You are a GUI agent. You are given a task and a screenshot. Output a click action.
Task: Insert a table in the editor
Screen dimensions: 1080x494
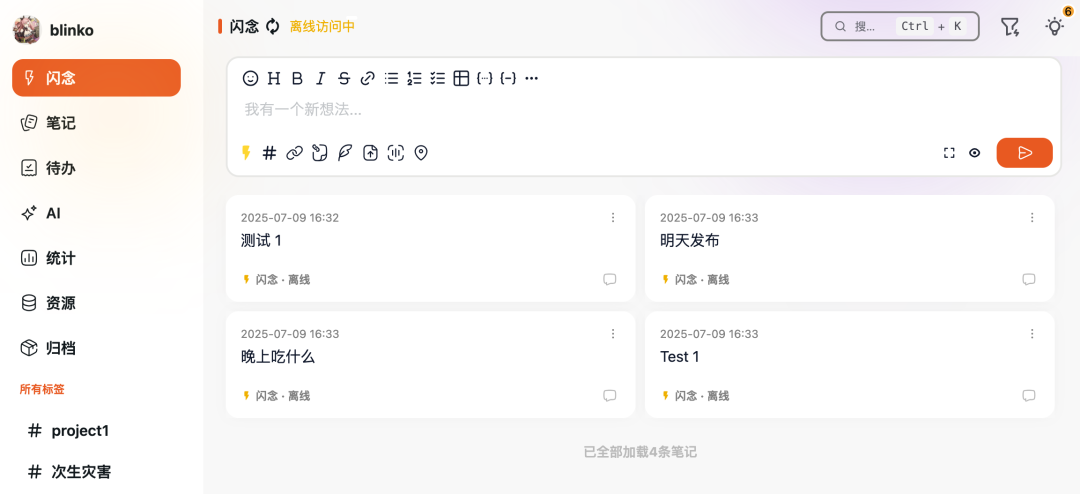(461, 79)
